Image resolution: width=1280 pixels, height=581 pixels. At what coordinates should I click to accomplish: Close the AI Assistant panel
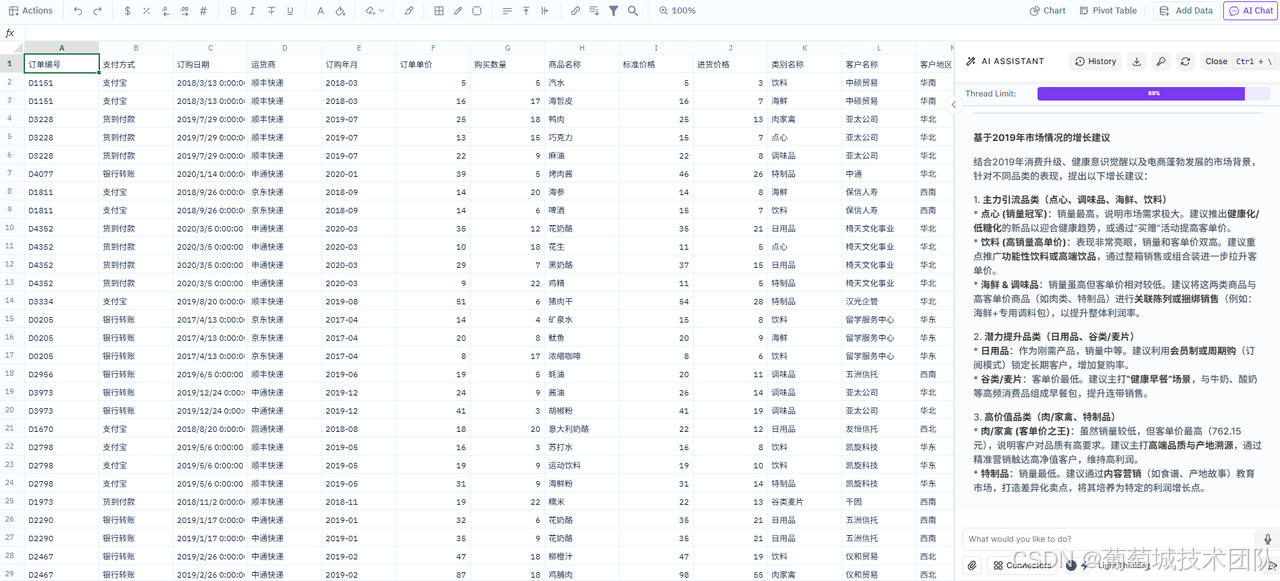point(1239,61)
